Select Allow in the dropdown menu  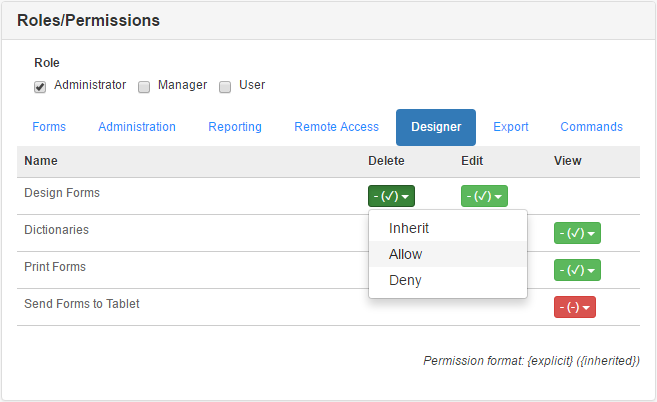[406, 254]
